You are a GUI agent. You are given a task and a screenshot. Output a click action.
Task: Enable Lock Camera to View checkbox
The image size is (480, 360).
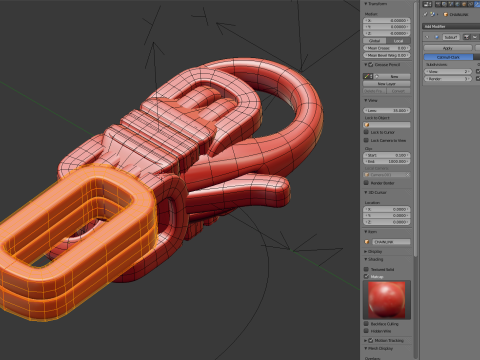pyautogui.click(x=366, y=140)
